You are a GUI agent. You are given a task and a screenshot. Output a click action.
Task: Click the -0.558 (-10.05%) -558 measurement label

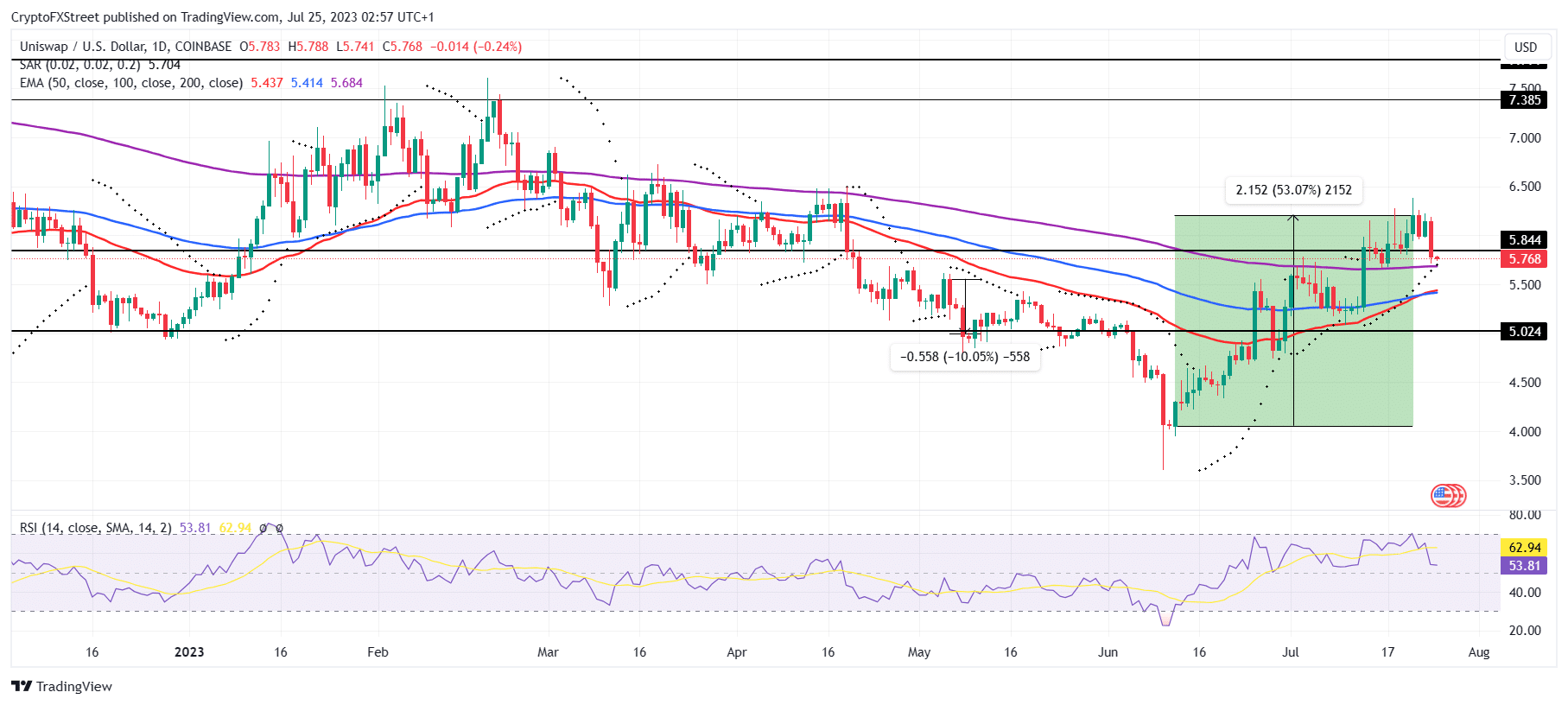(x=965, y=357)
